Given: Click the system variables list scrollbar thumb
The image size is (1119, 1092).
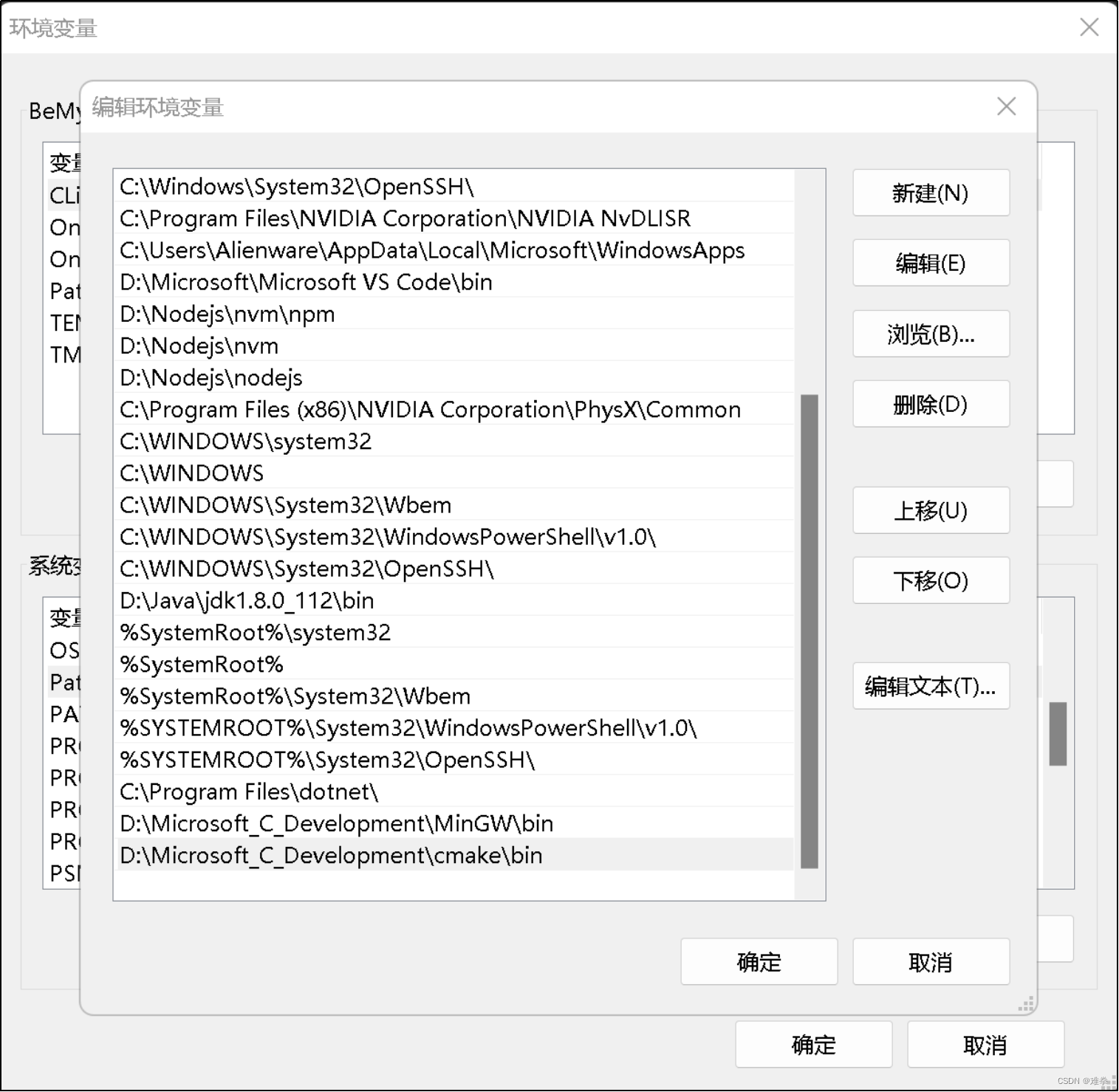Looking at the screenshot, I should tap(1058, 733).
